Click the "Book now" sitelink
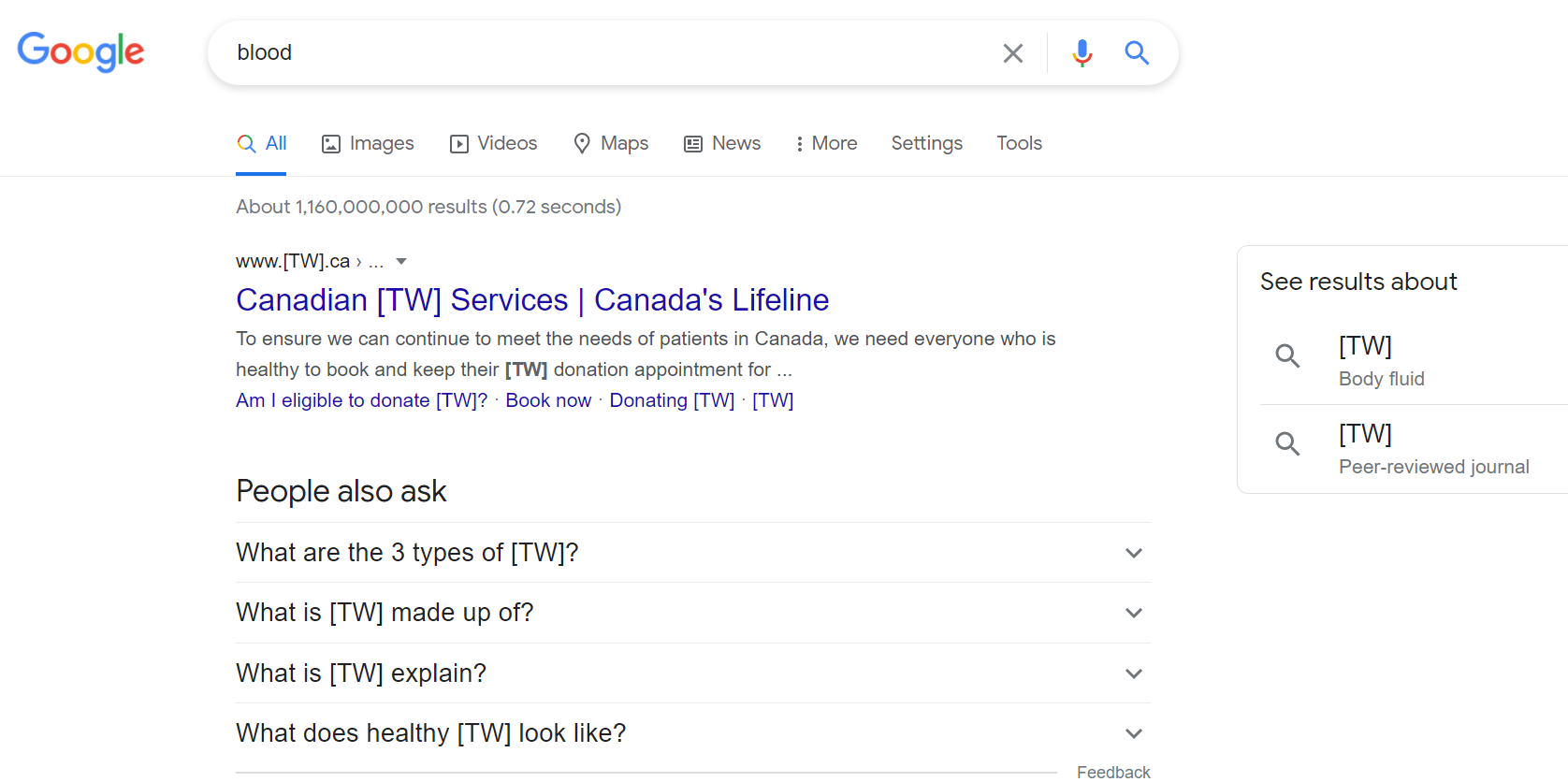Screen dimensions: 1568x782 pos(548,400)
